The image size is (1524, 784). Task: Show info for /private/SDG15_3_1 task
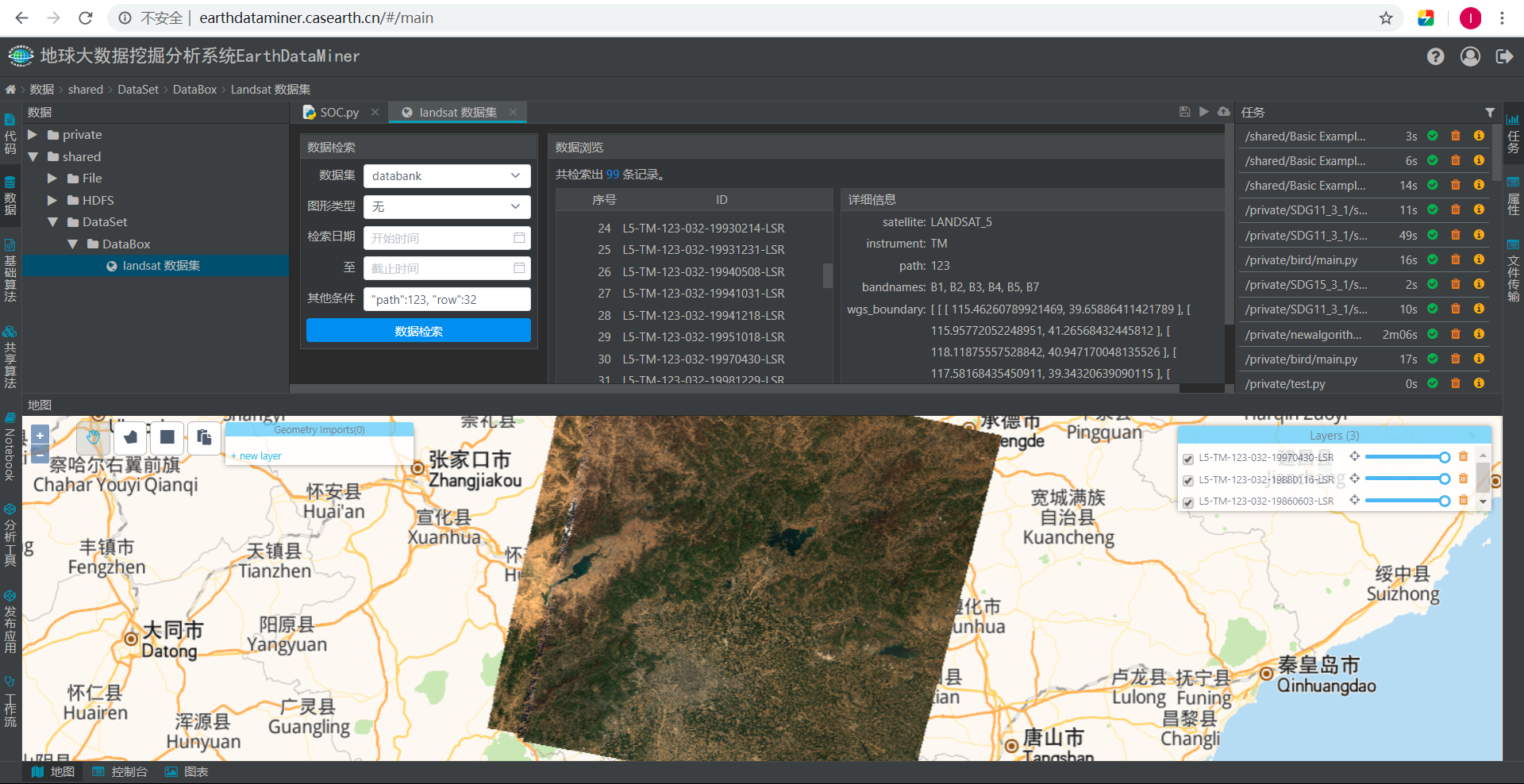(1479, 284)
